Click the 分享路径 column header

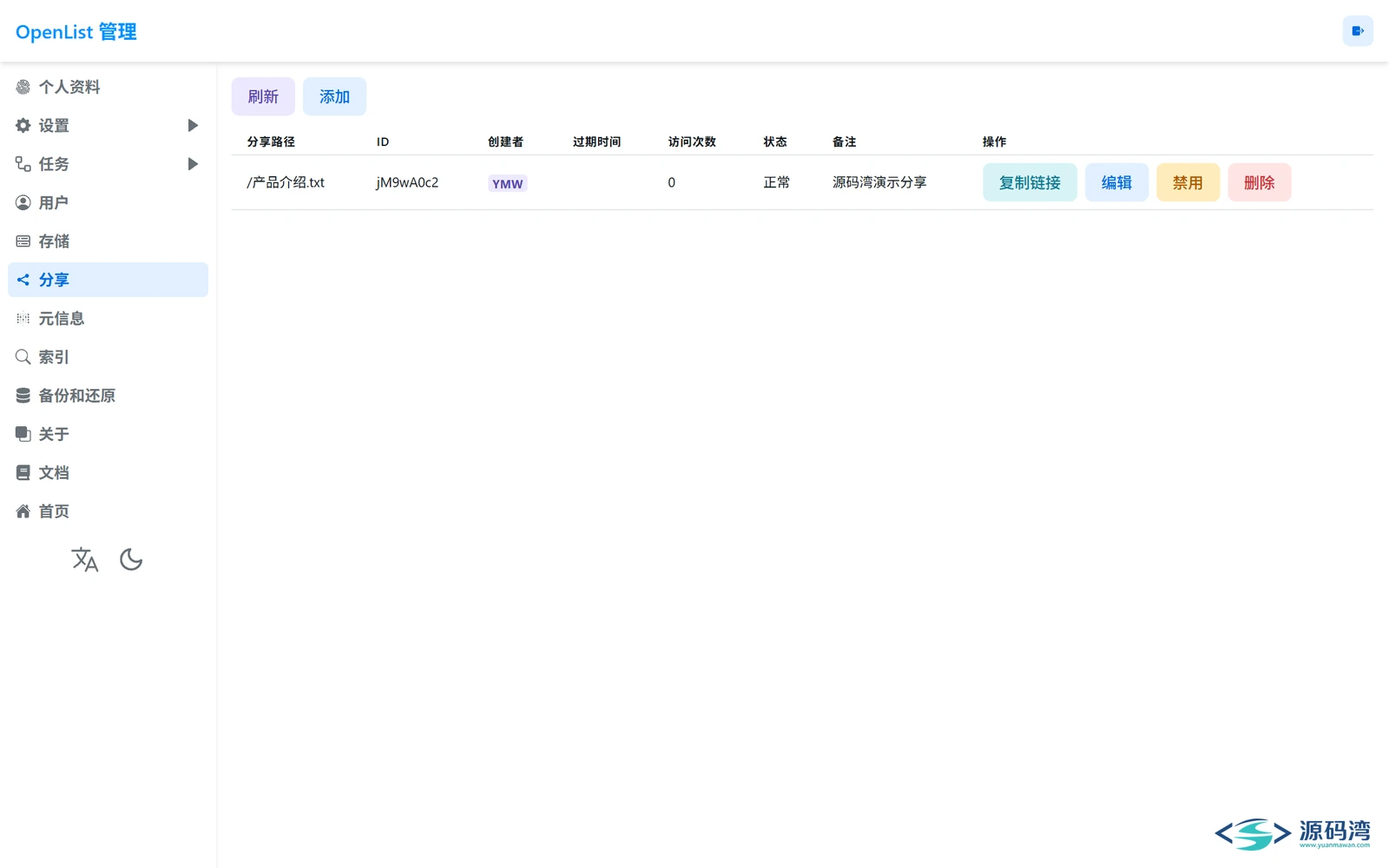tap(271, 141)
